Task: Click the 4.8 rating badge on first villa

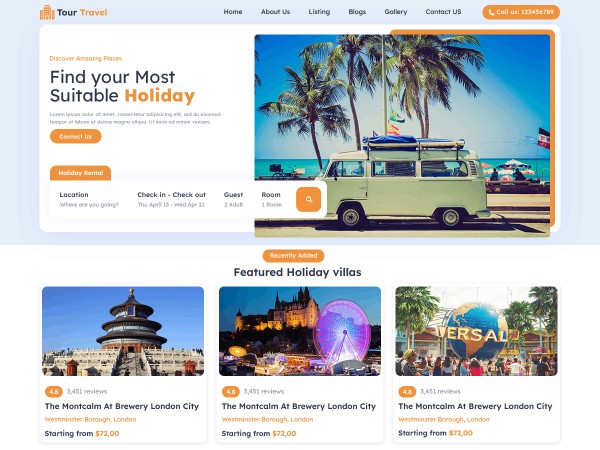Action: [54, 391]
